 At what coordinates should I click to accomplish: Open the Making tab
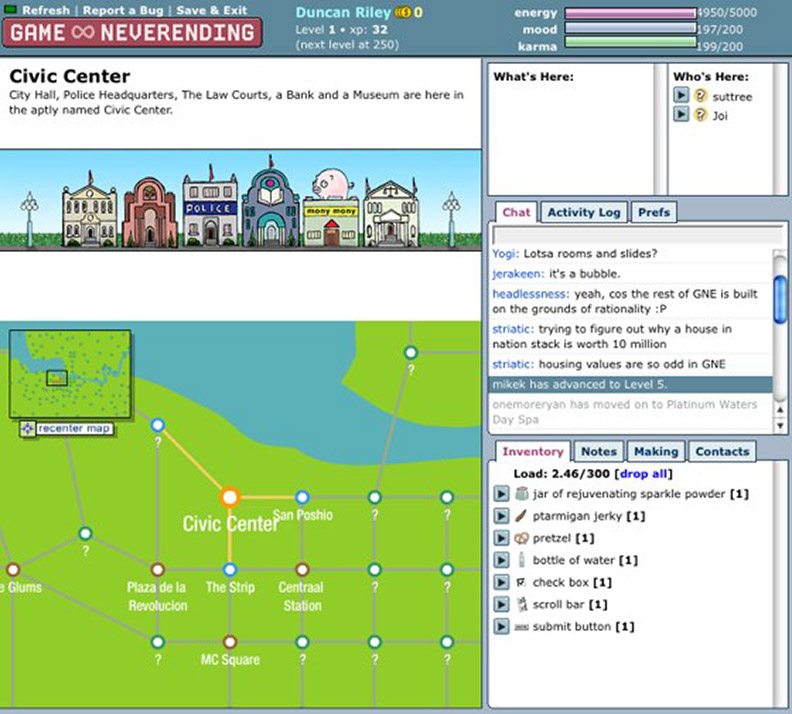coord(656,452)
